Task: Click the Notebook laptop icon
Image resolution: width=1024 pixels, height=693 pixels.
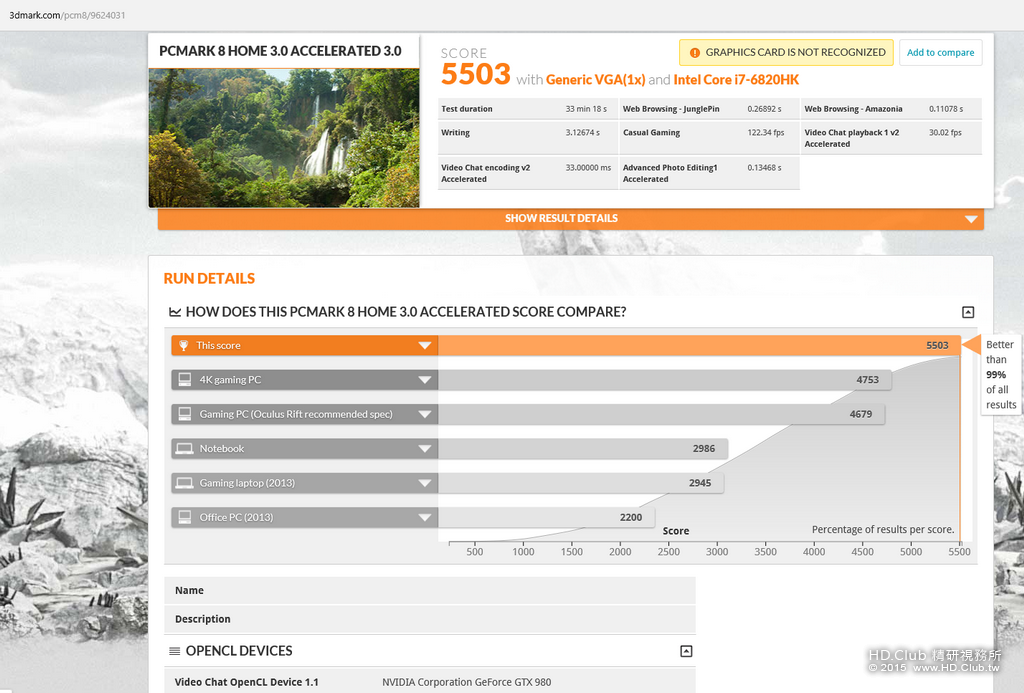Action: [185, 449]
